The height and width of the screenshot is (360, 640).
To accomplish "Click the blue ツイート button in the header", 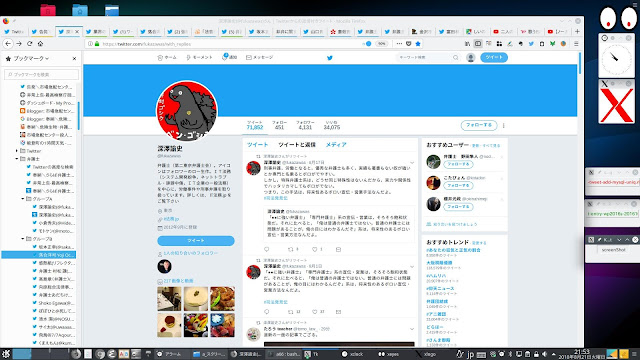I will (x=494, y=58).
